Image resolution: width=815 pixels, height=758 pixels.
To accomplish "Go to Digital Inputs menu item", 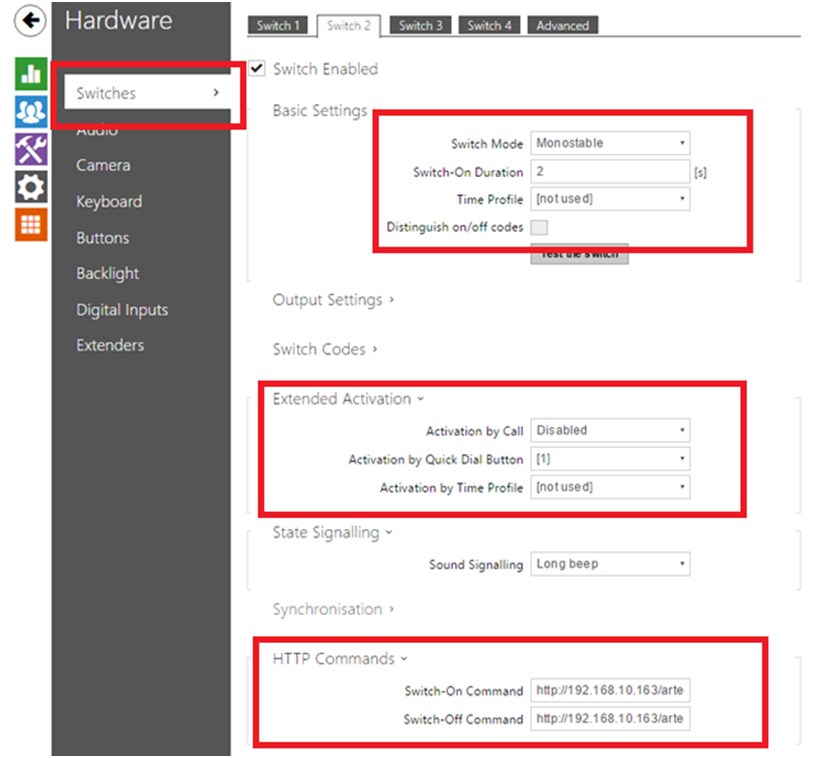I will coord(122,310).
